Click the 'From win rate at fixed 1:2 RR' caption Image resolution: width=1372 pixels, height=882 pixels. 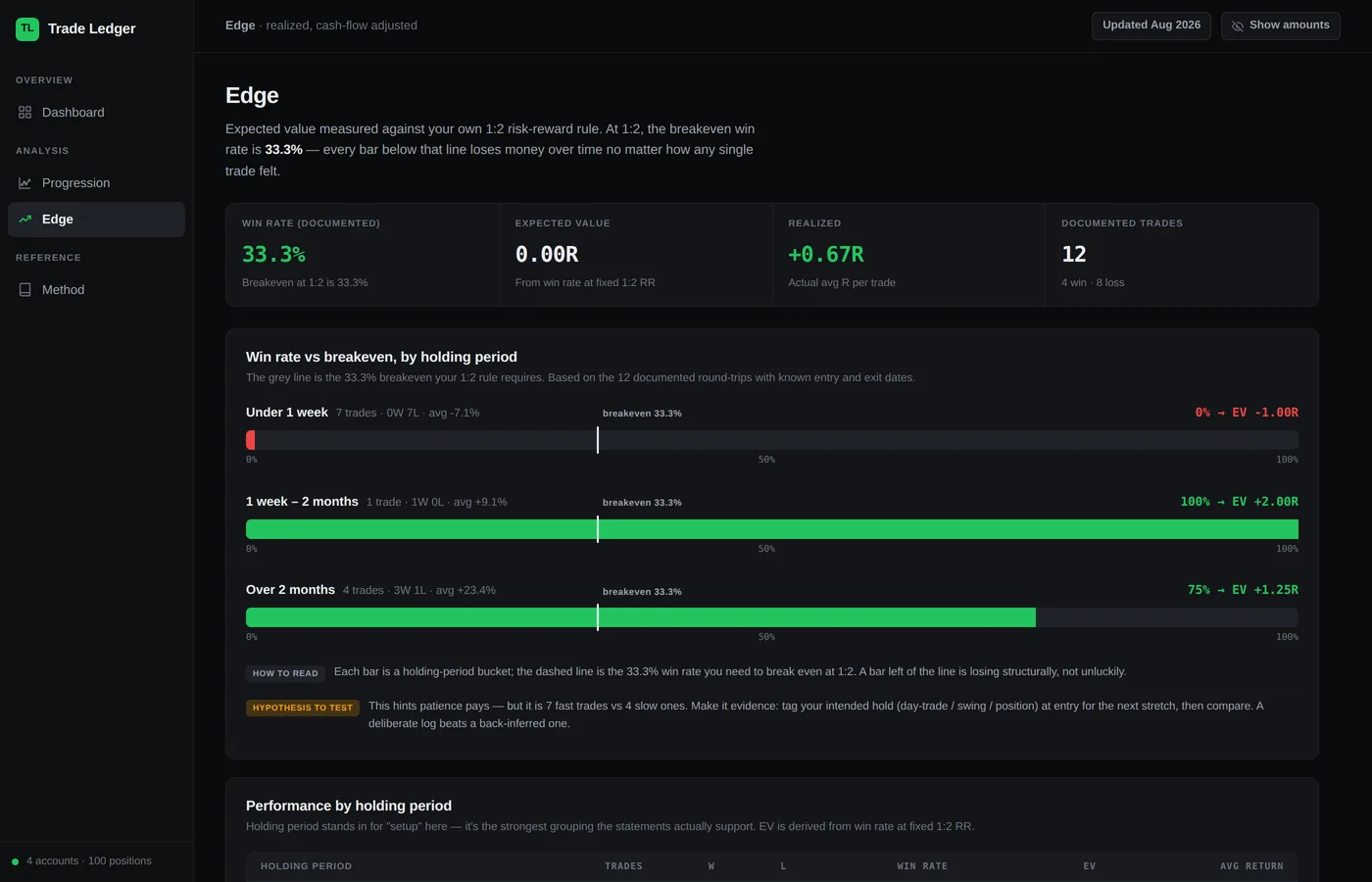pos(585,283)
